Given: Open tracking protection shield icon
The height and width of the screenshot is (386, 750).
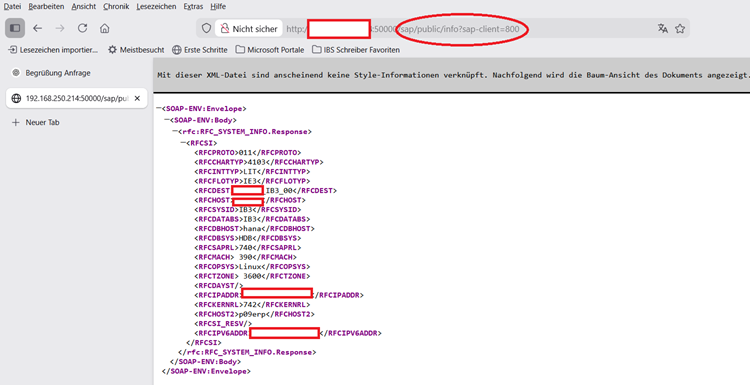Looking at the screenshot, I should pyautogui.click(x=206, y=29).
